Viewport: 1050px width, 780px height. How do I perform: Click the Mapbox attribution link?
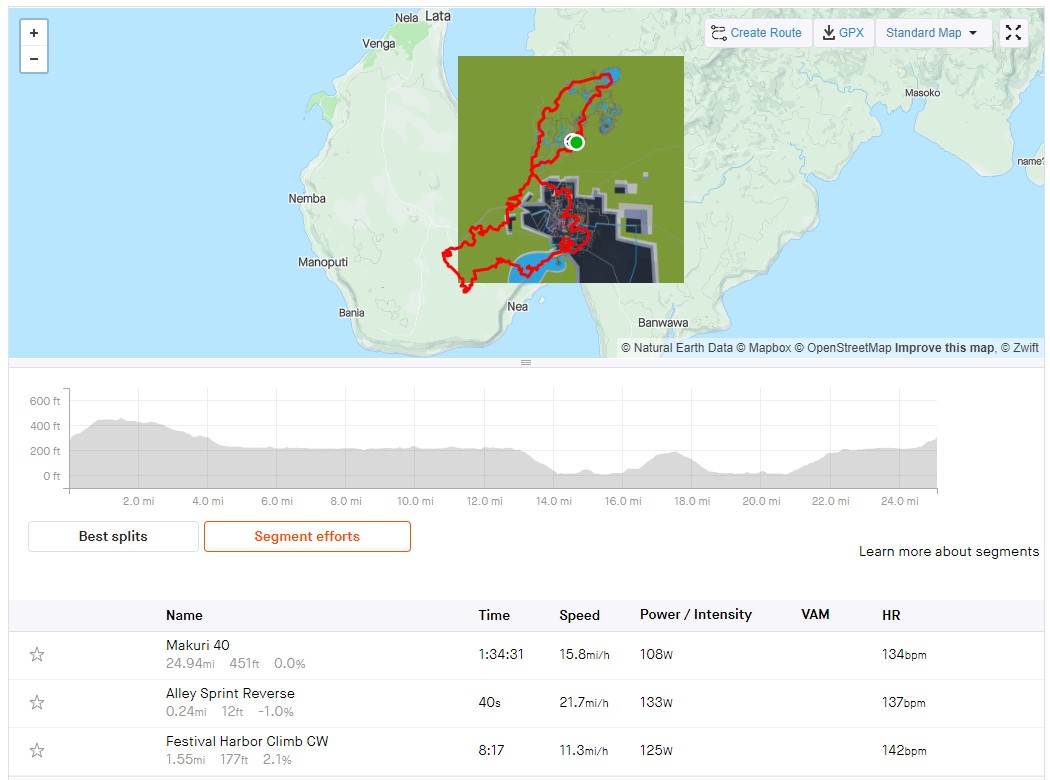[764, 347]
